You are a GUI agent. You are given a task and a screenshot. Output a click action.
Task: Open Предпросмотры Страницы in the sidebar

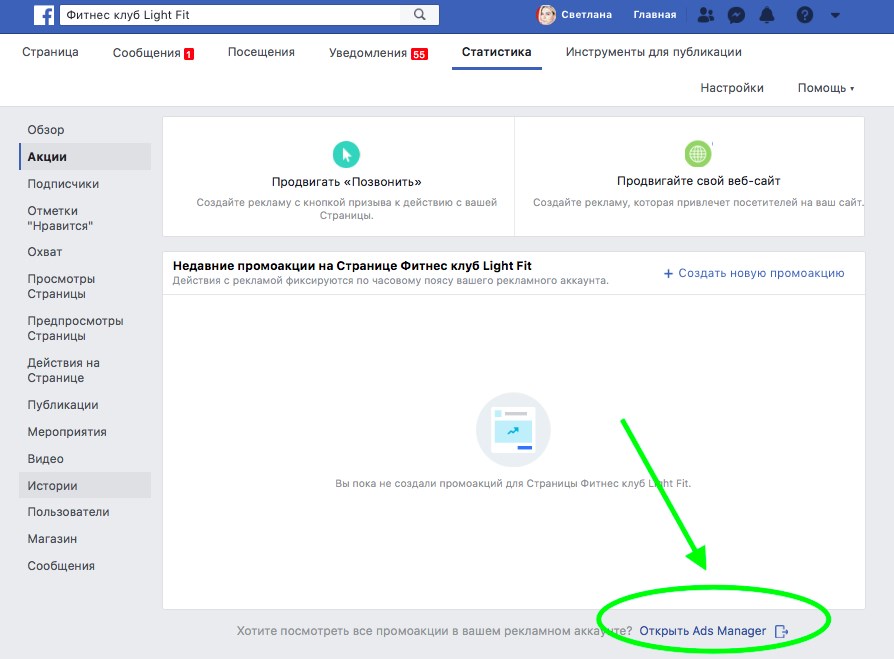point(75,328)
